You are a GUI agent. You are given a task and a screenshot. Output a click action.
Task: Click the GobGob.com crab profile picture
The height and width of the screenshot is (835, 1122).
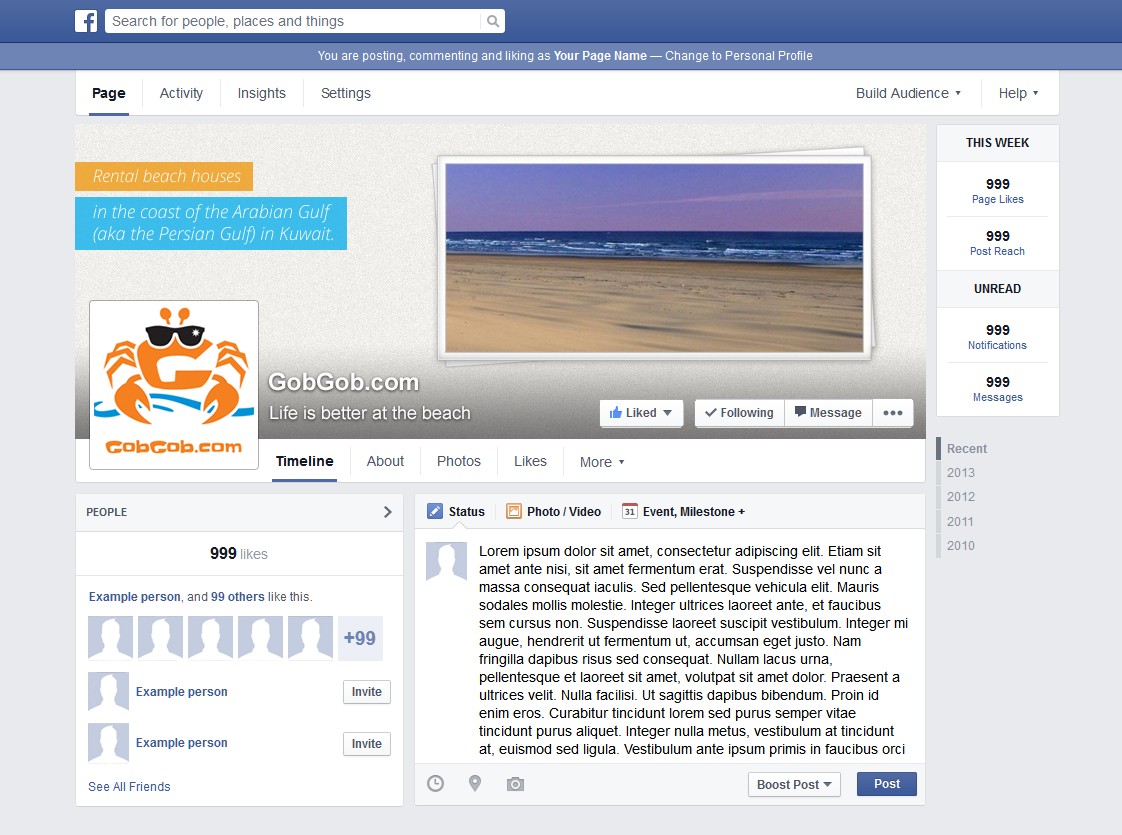pos(174,385)
